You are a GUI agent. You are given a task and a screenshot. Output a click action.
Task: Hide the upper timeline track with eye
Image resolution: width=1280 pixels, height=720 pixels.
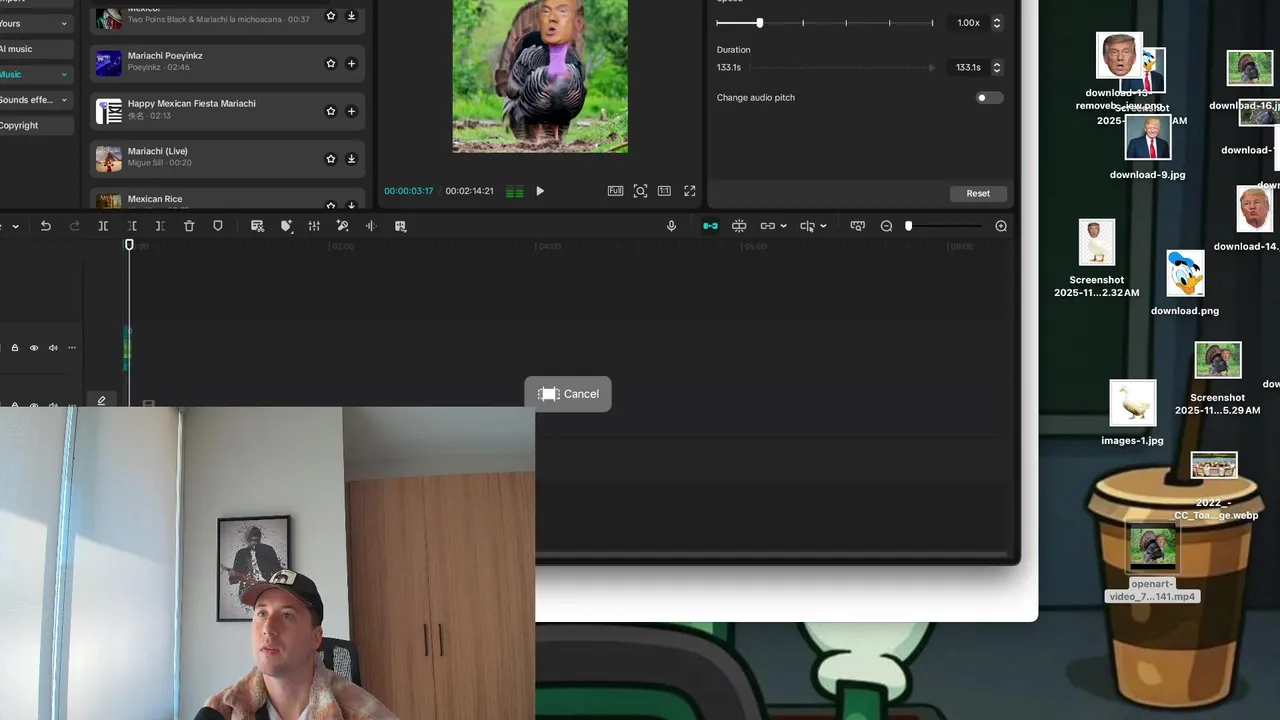[x=33, y=348]
